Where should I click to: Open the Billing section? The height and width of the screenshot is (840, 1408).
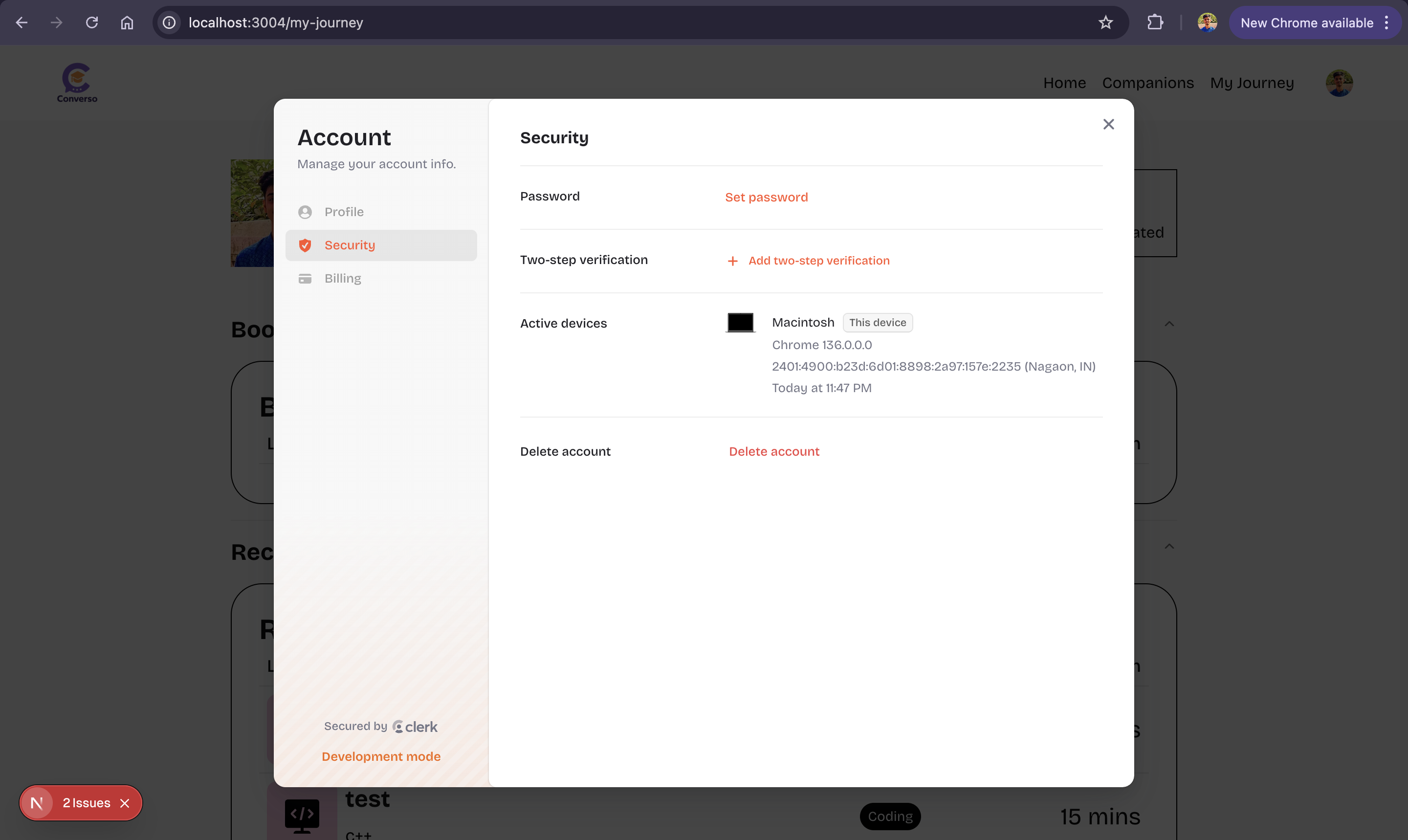(342, 279)
